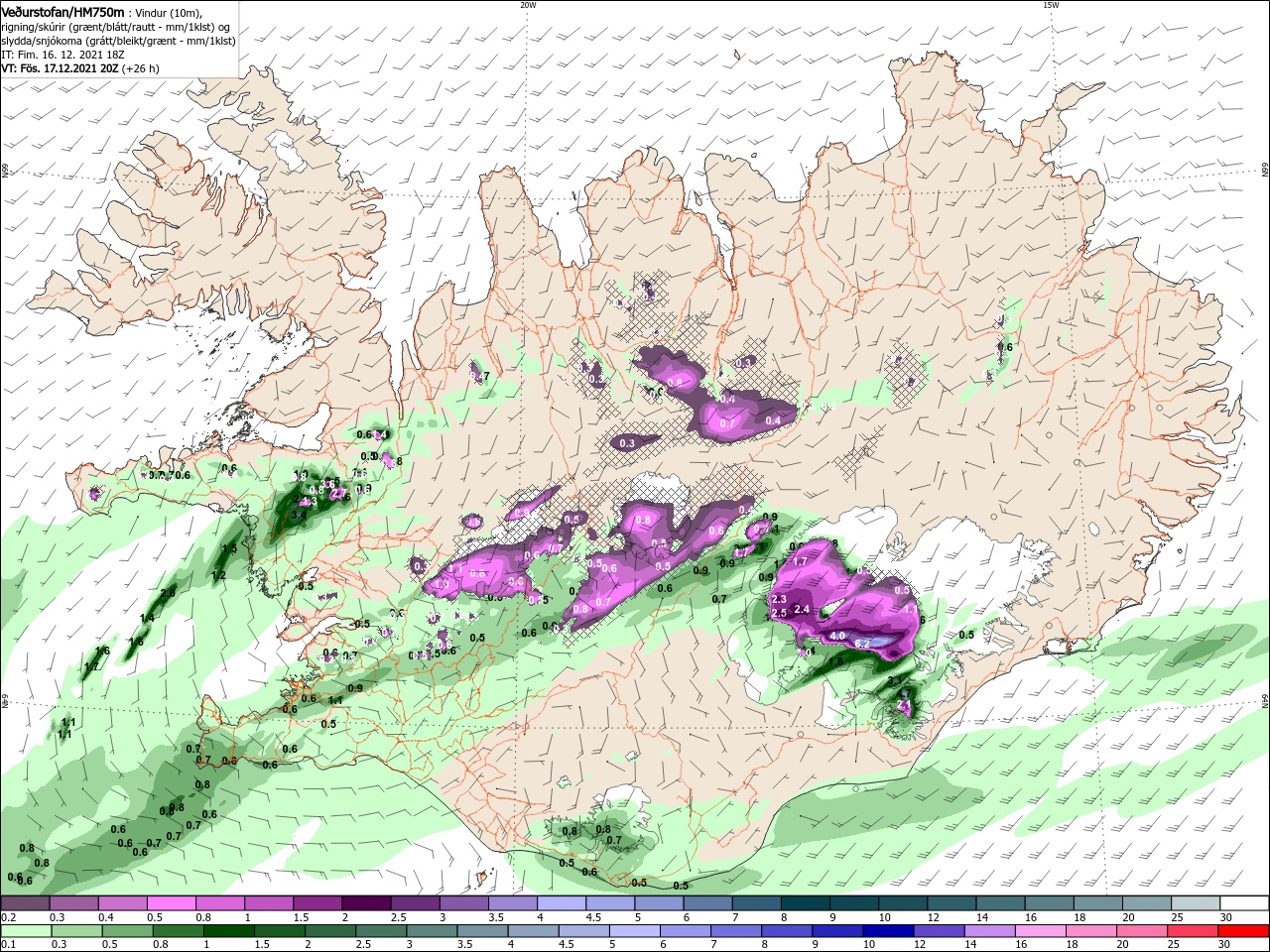1270x952 pixels.
Task: Click the bright pink 0.5 swatch, upper legend row
Action: (x=172, y=903)
